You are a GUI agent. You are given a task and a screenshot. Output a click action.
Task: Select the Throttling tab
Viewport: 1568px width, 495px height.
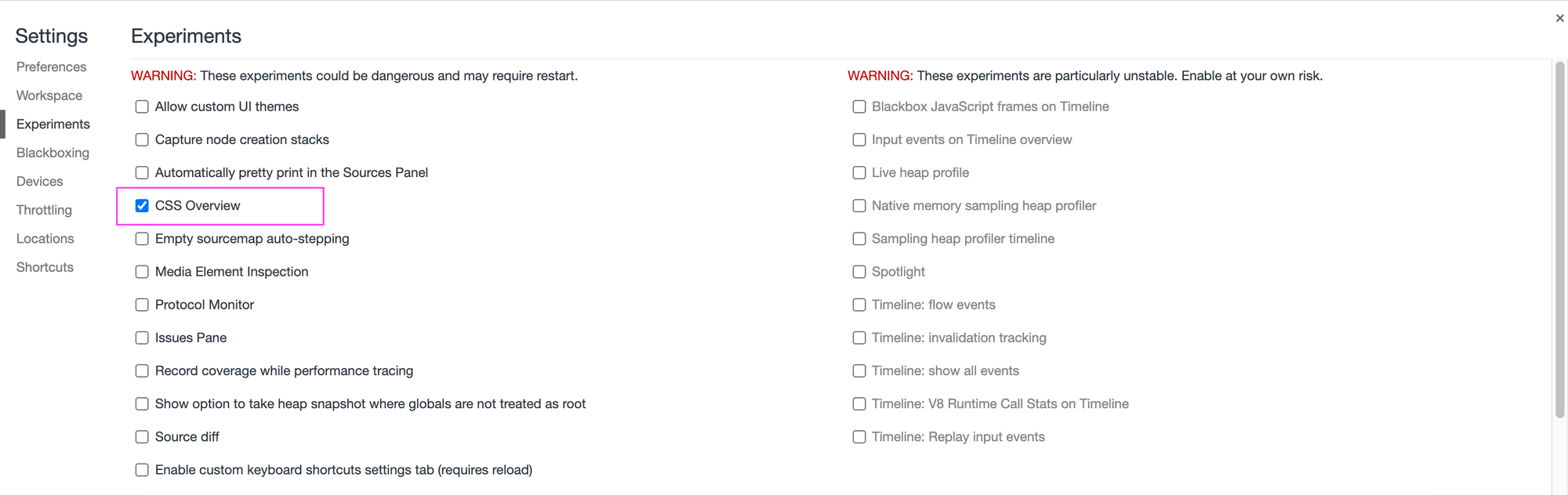[44, 210]
